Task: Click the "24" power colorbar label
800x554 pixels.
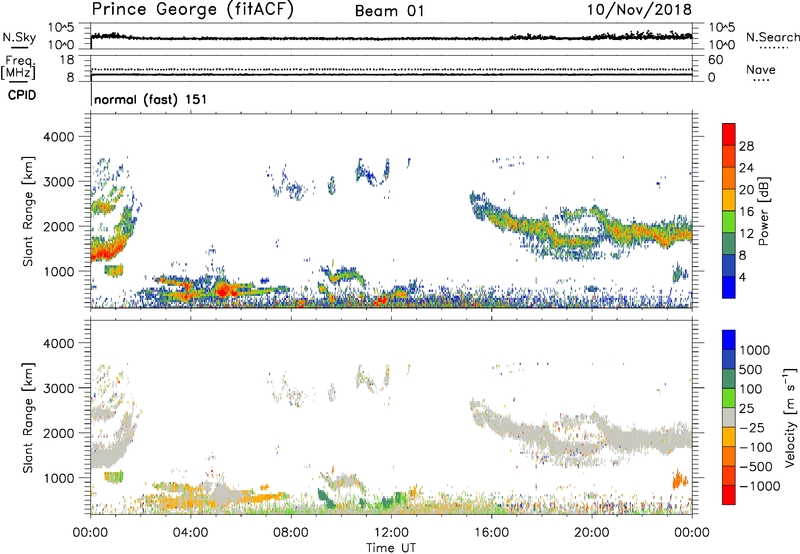Action: pyautogui.click(x=746, y=168)
